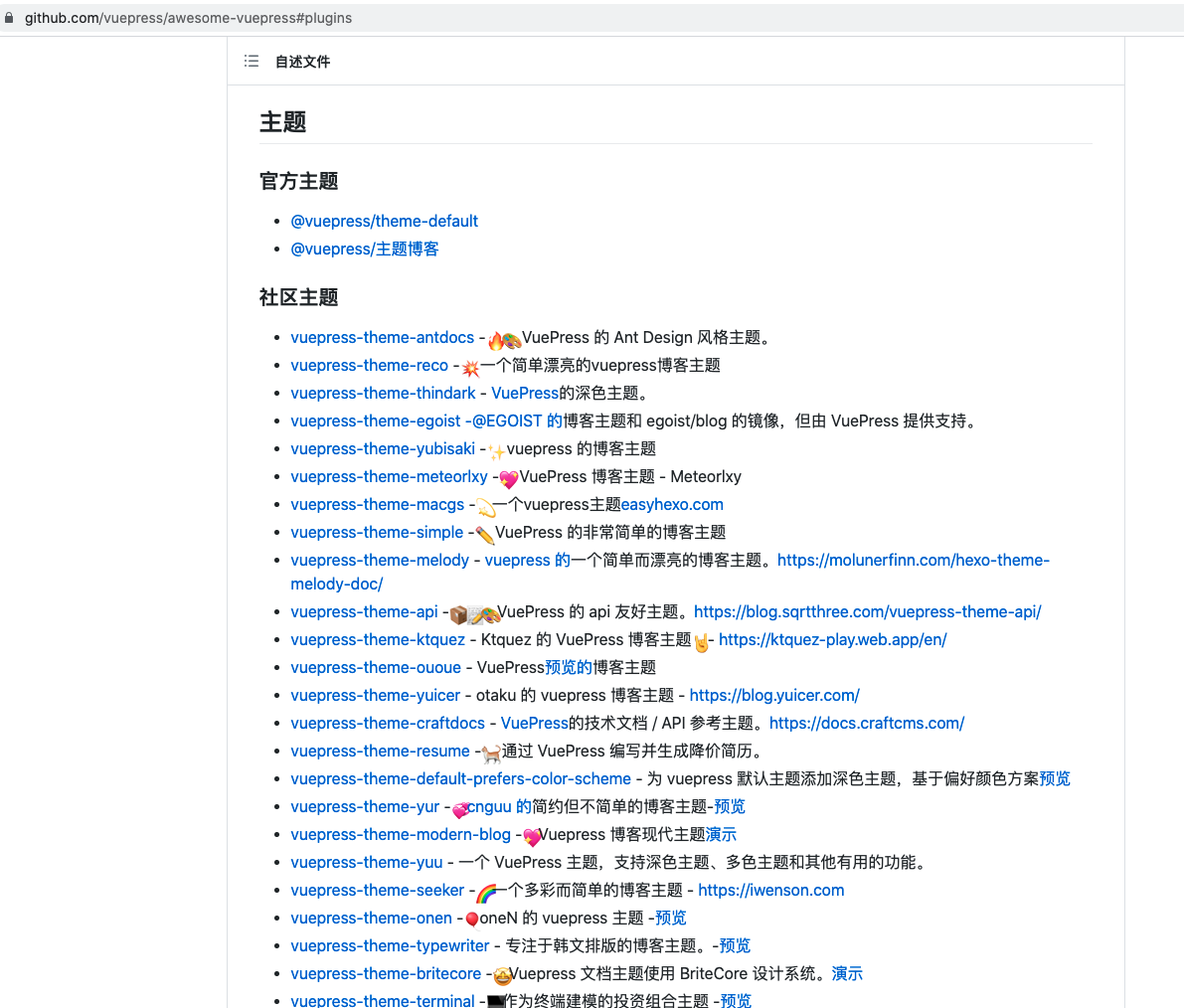Open vuepress-theme-seeker link
This screenshot has width=1184, height=1008.
tap(378, 892)
